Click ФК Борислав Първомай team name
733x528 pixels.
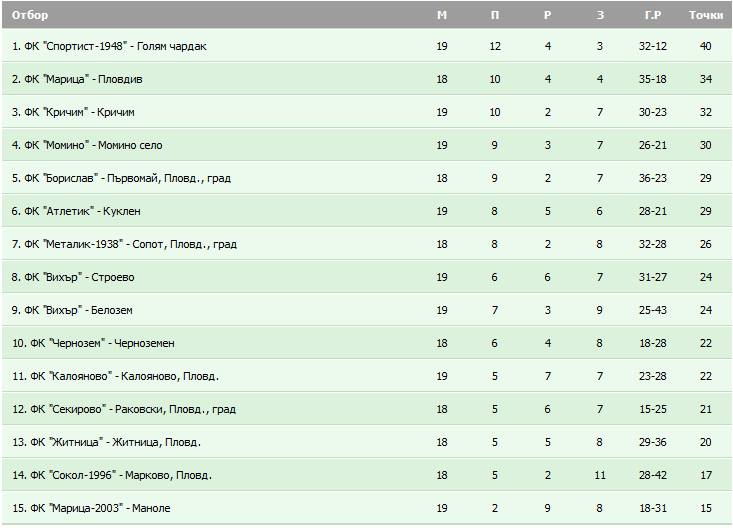tap(121, 178)
